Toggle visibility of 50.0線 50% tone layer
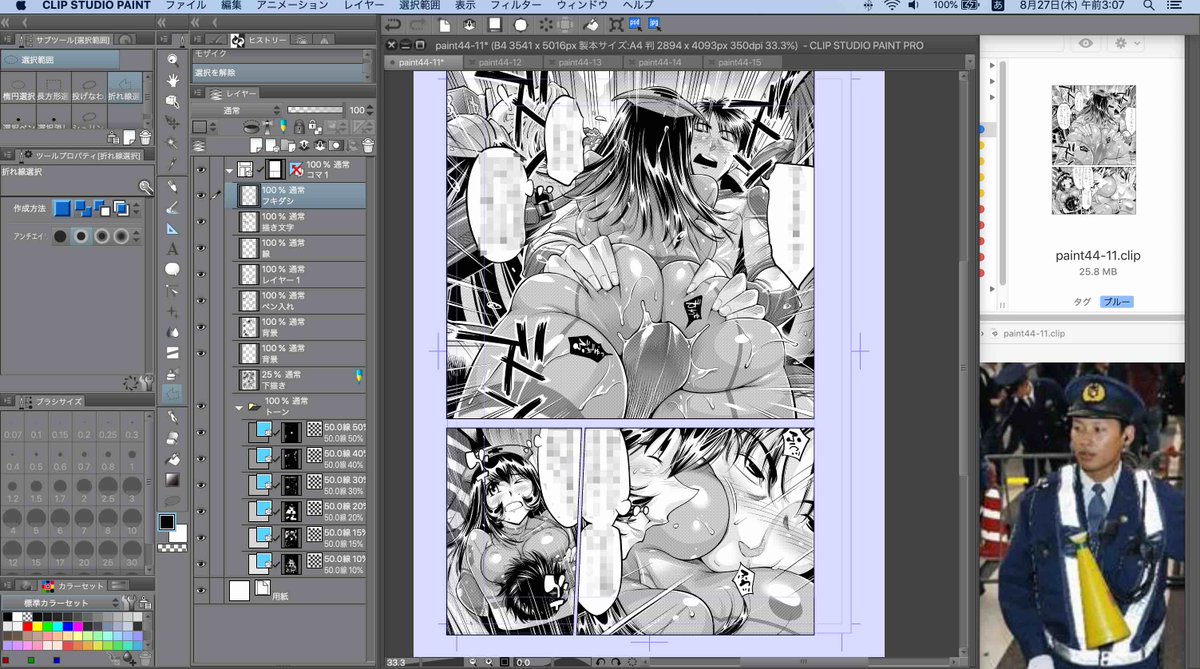 point(200,432)
